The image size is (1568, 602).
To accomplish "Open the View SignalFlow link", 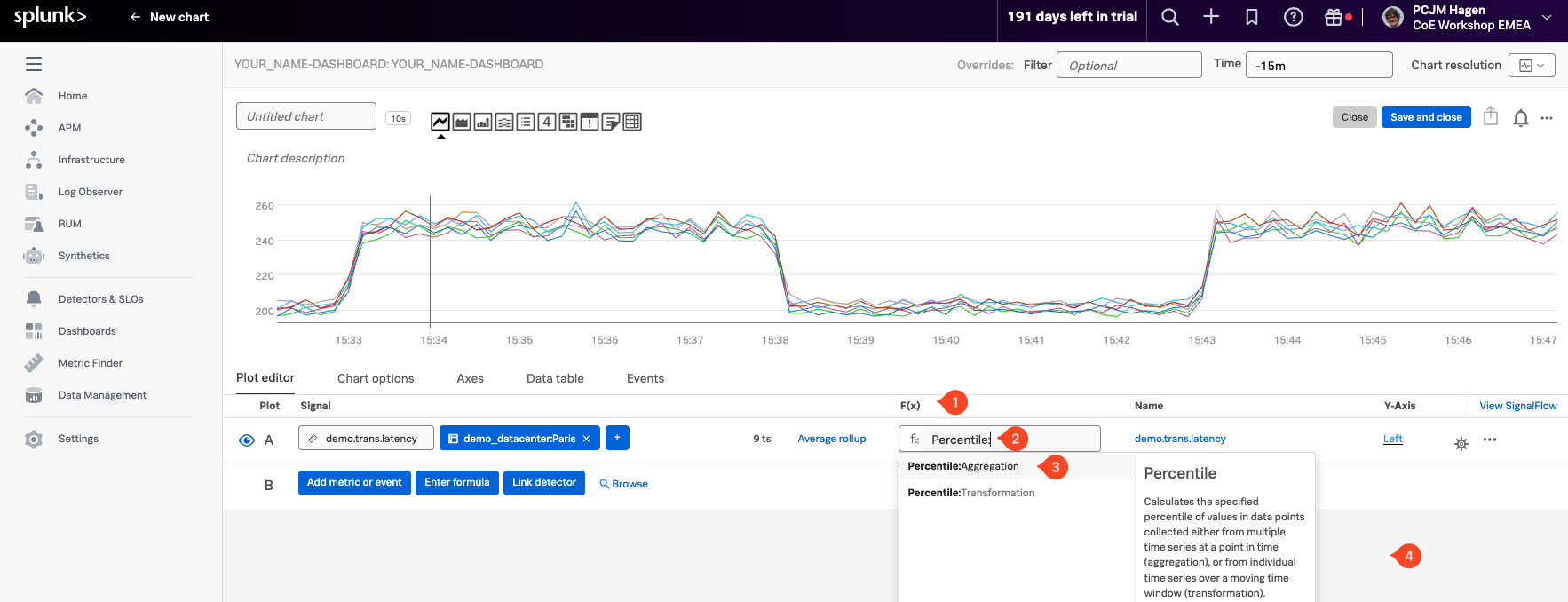I will pyautogui.click(x=1517, y=406).
